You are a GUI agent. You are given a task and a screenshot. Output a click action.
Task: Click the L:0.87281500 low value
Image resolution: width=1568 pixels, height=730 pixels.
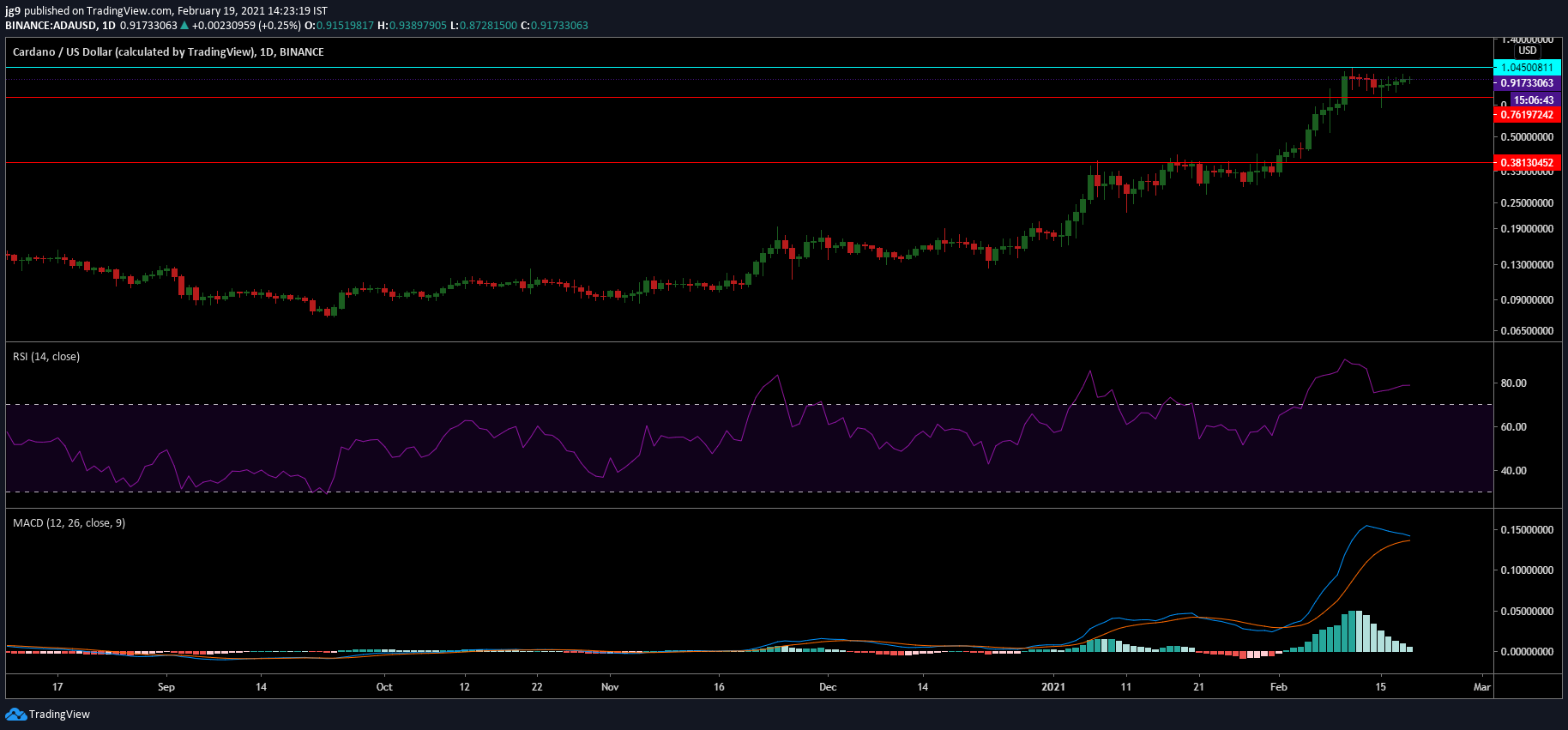[484, 26]
